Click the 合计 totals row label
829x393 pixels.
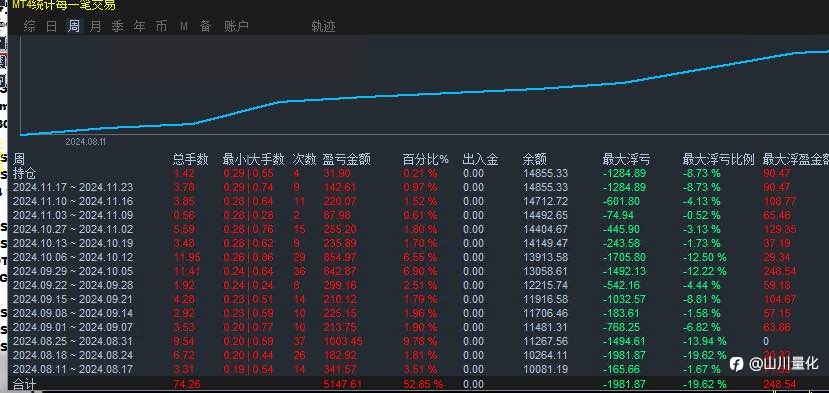[24, 384]
